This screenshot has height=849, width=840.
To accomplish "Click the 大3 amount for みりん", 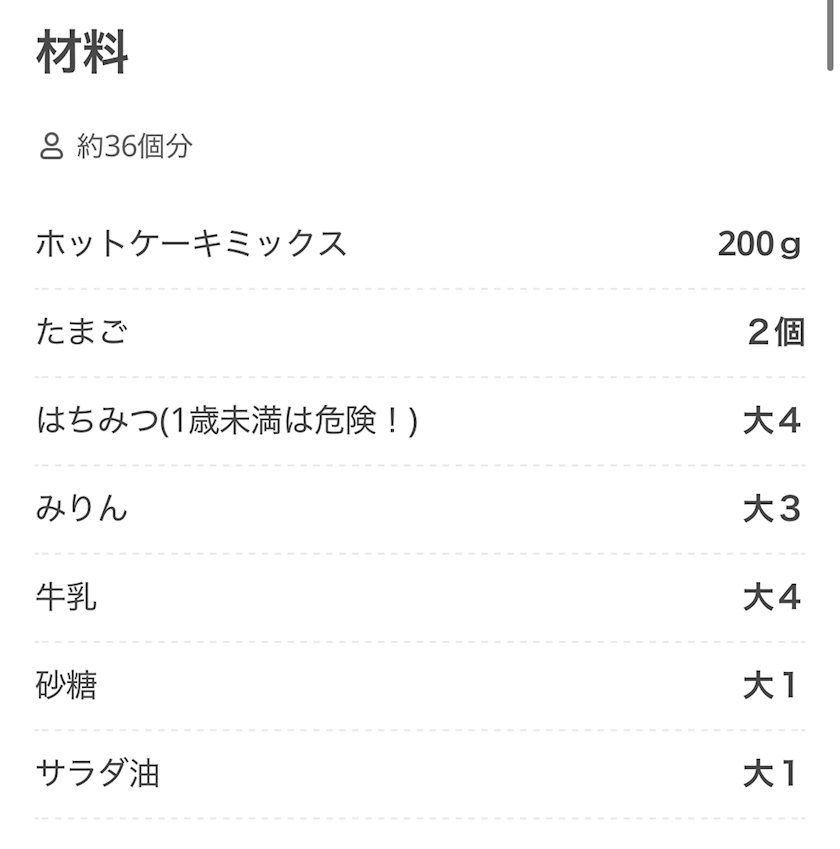I will coord(772,509).
